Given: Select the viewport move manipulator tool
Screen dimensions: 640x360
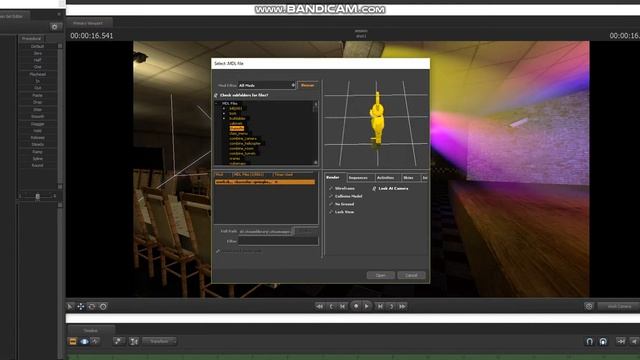Looking at the screenshot, I should point(81,307).
